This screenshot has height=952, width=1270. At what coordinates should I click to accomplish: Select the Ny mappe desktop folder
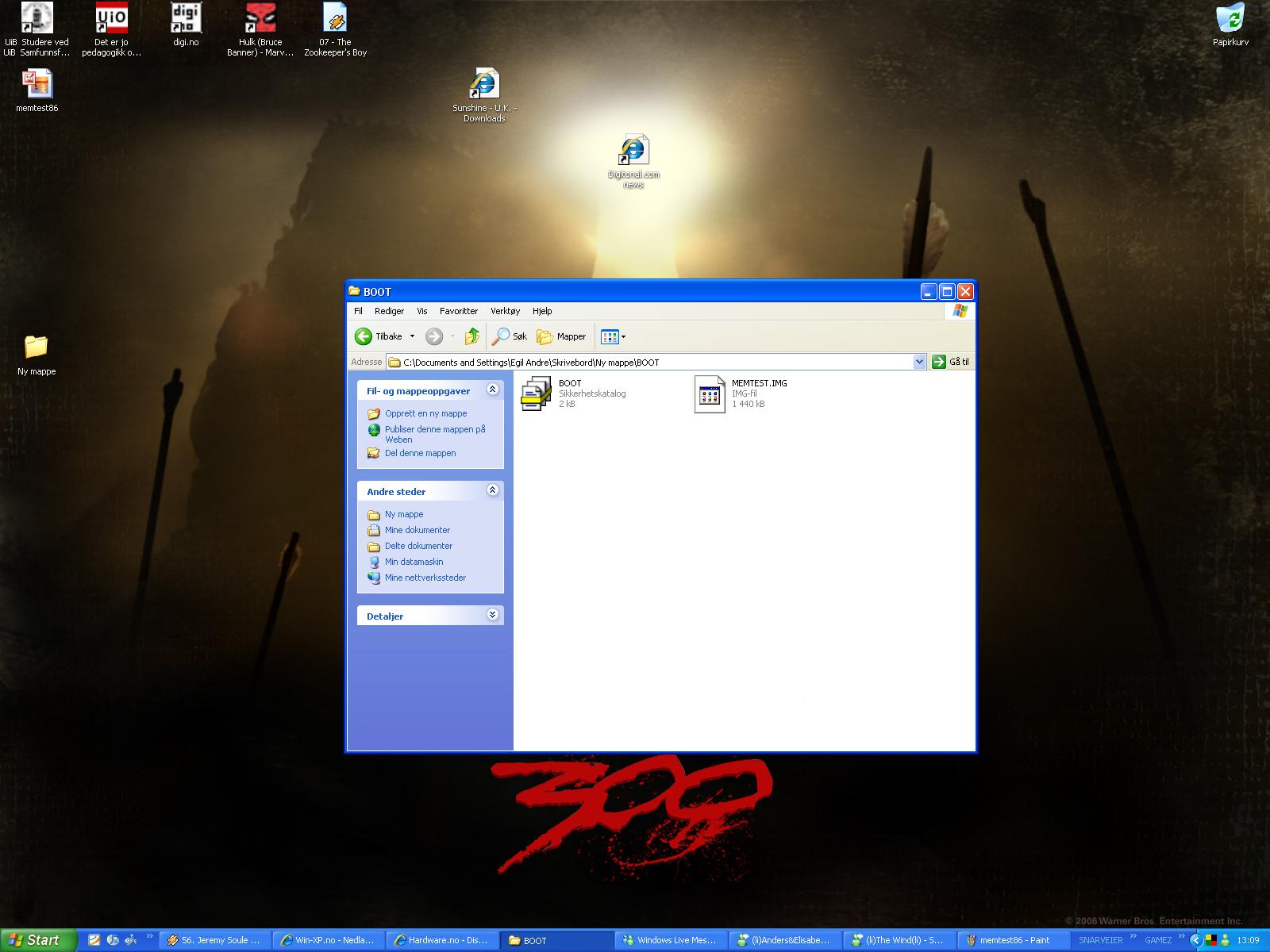click(37, 354)
